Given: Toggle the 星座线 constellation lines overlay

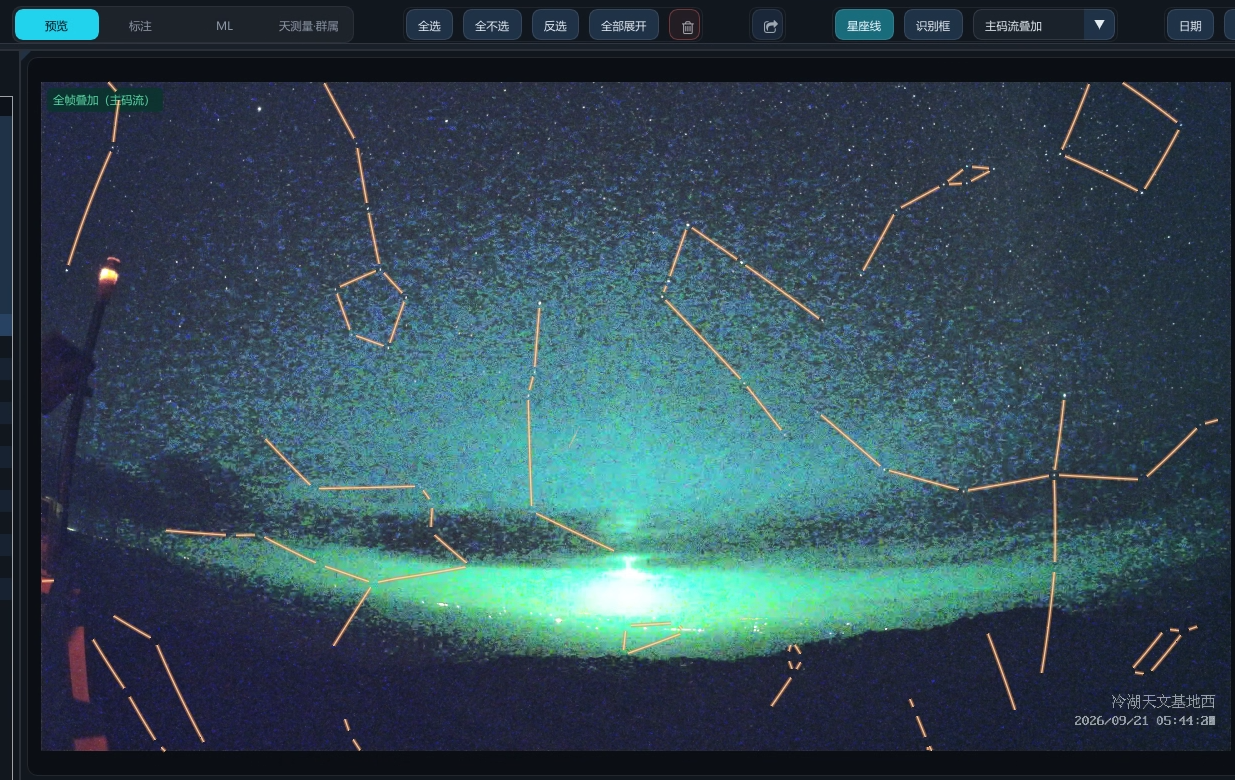Looking at the screenshot, I should (864, 26).
